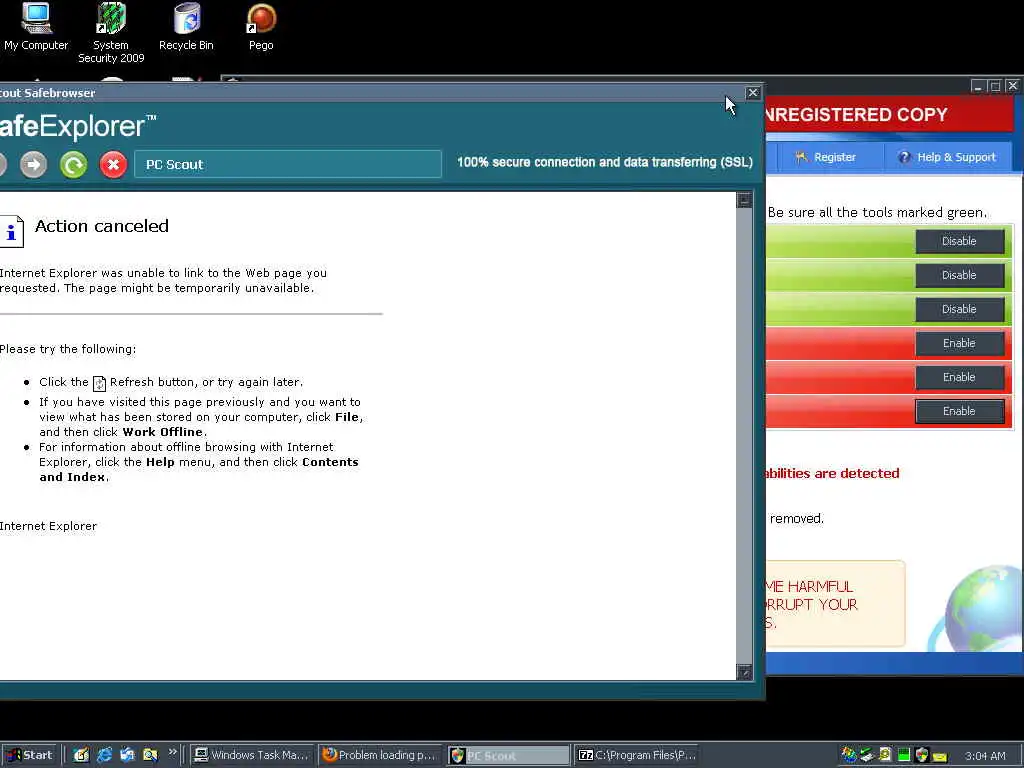
Task: Click the blue info icon beside Action canceled
Action: point(11,231)
